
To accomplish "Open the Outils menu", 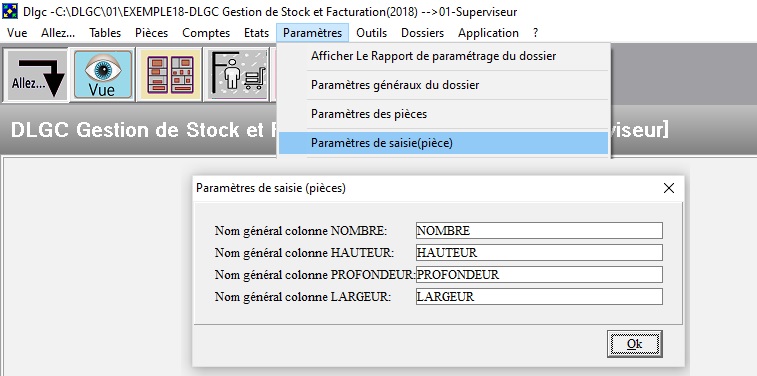I will (x=372, y=33).
